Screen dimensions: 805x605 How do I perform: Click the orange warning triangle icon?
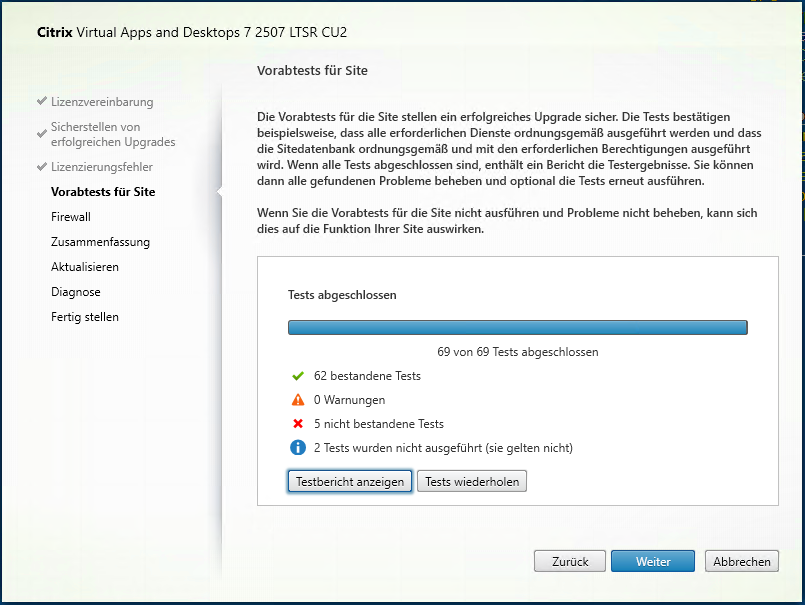[x=298, y=400]
